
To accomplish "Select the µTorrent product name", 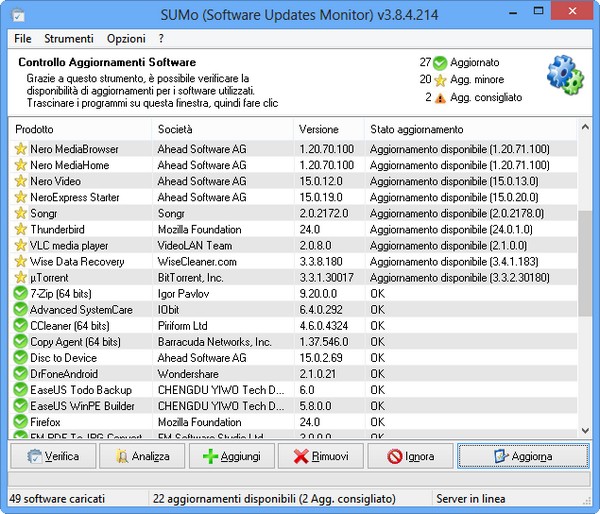I will pos(49,277).
